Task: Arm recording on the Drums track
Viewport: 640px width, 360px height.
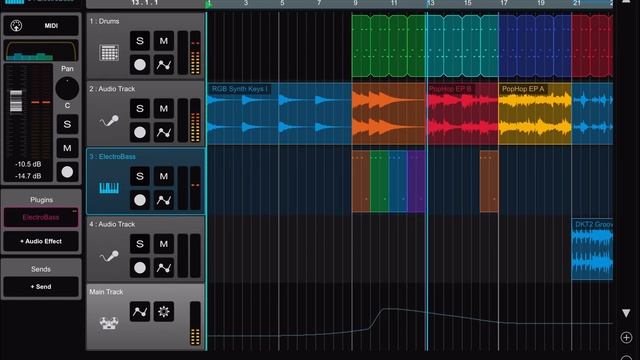Action: click(x=140, y=64)
